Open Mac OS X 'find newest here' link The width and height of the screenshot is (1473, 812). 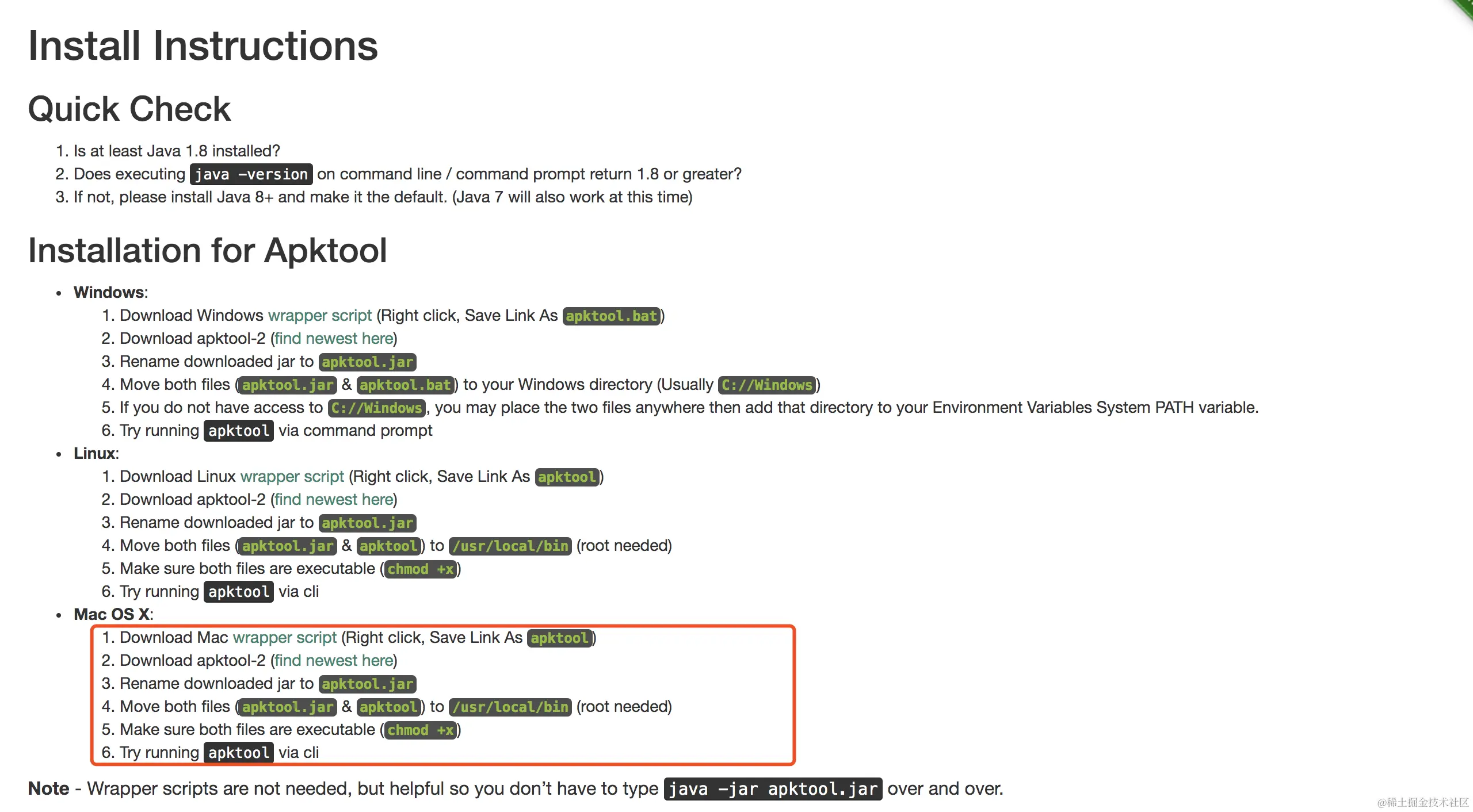click(334, 660)
